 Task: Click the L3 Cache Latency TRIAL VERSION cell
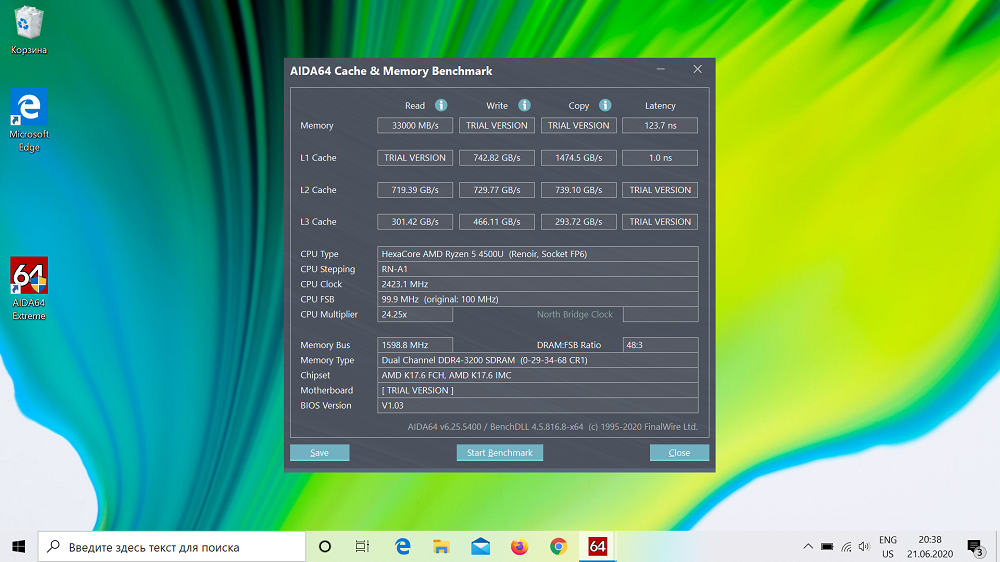(x=660, y=222)
